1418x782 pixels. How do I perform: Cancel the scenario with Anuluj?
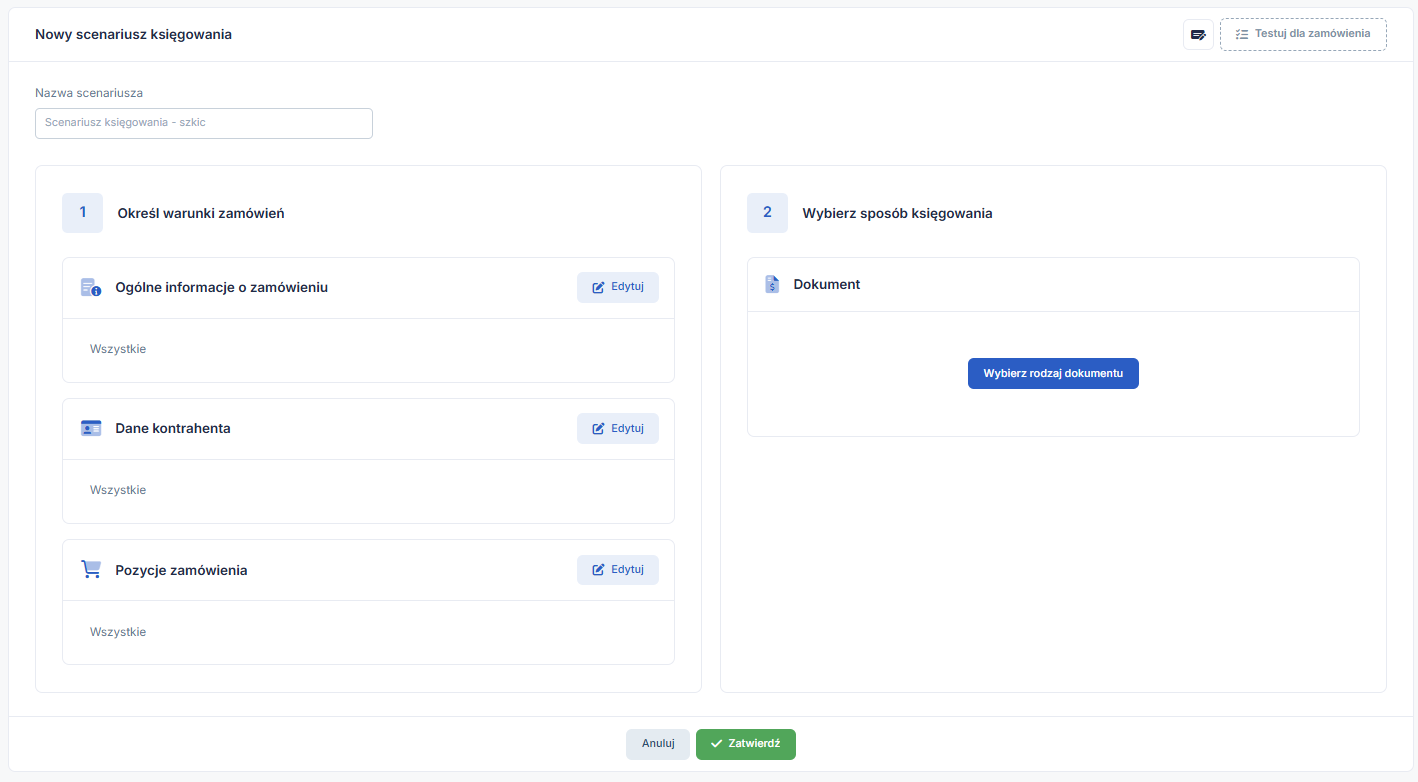tap(657, 744)
